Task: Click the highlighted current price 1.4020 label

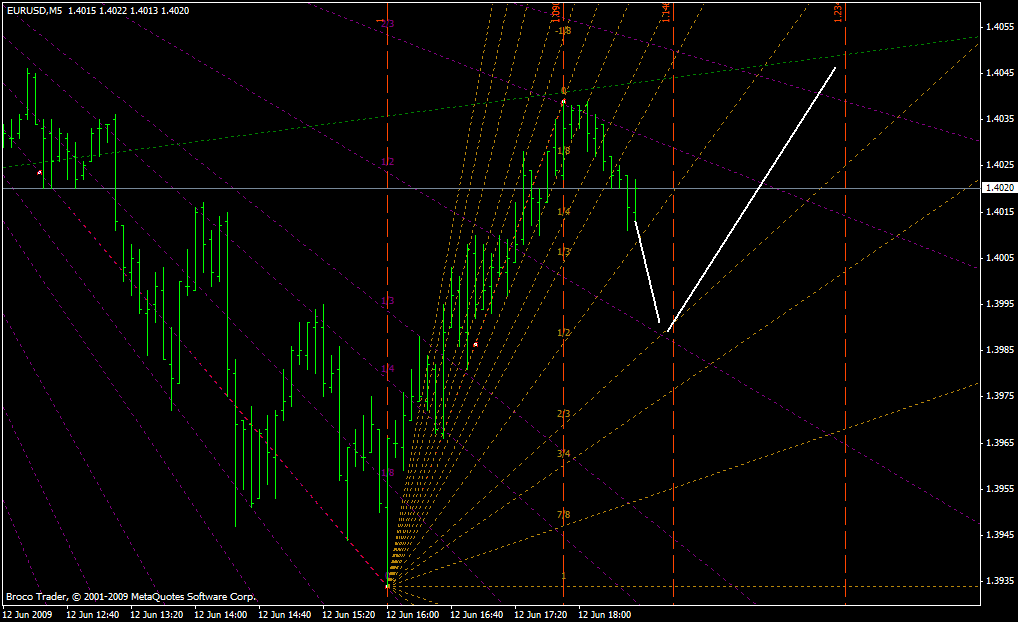Action: (999, 188)
